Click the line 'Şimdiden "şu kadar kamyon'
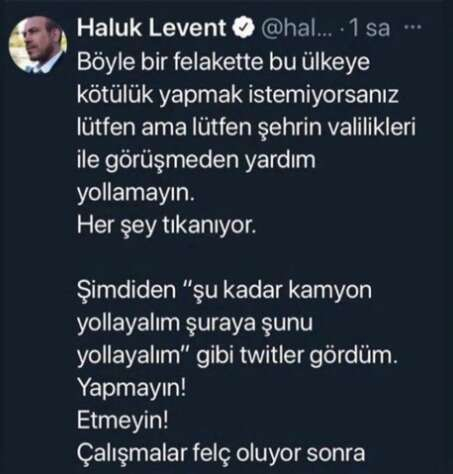Viewport: 453px width, 474px height. coord(225,290)
